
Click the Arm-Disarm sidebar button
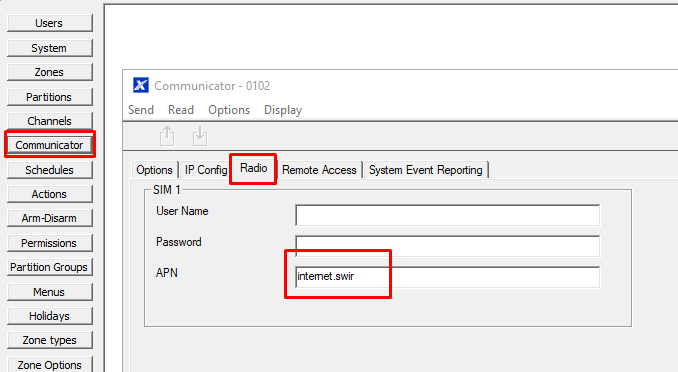tap(49, 218)
